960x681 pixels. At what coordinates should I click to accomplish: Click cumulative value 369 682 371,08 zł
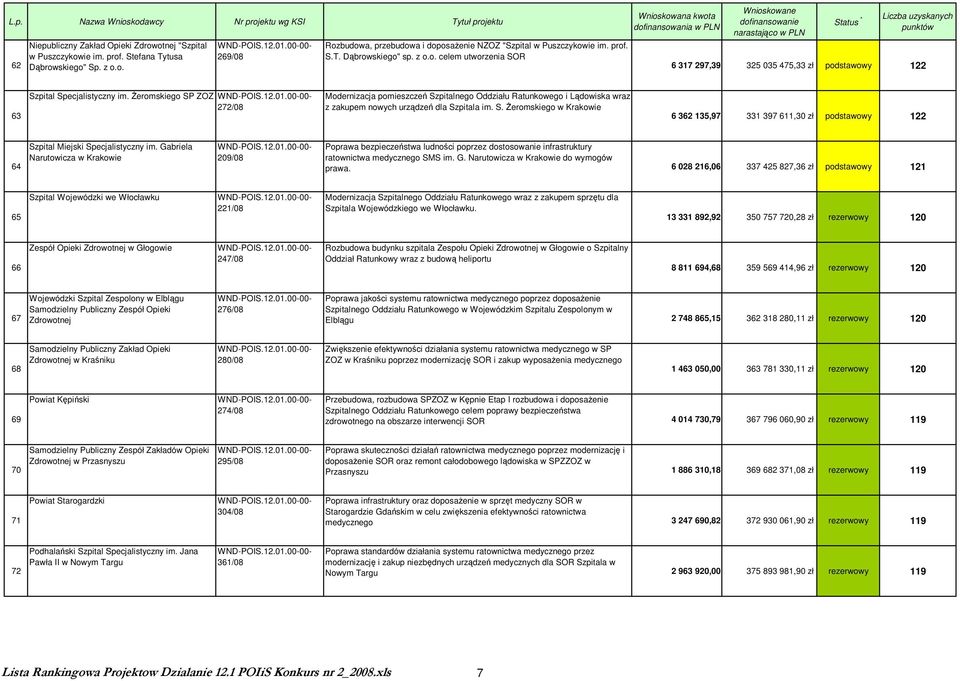point(779,470)
